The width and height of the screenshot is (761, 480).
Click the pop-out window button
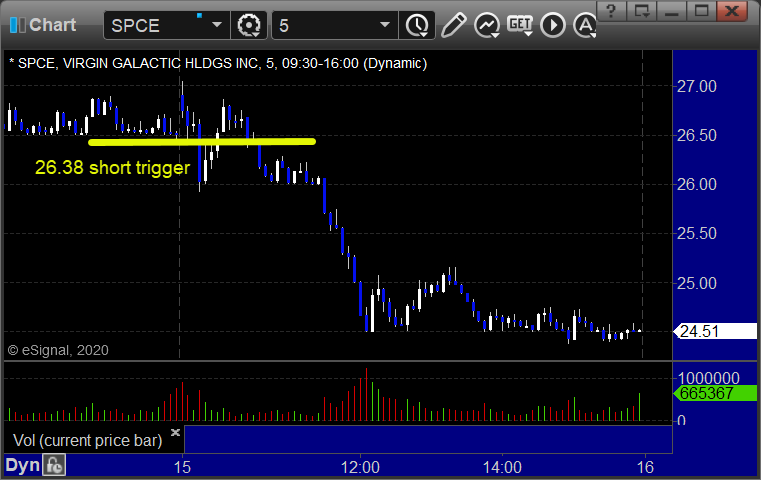tap(641, 11)
